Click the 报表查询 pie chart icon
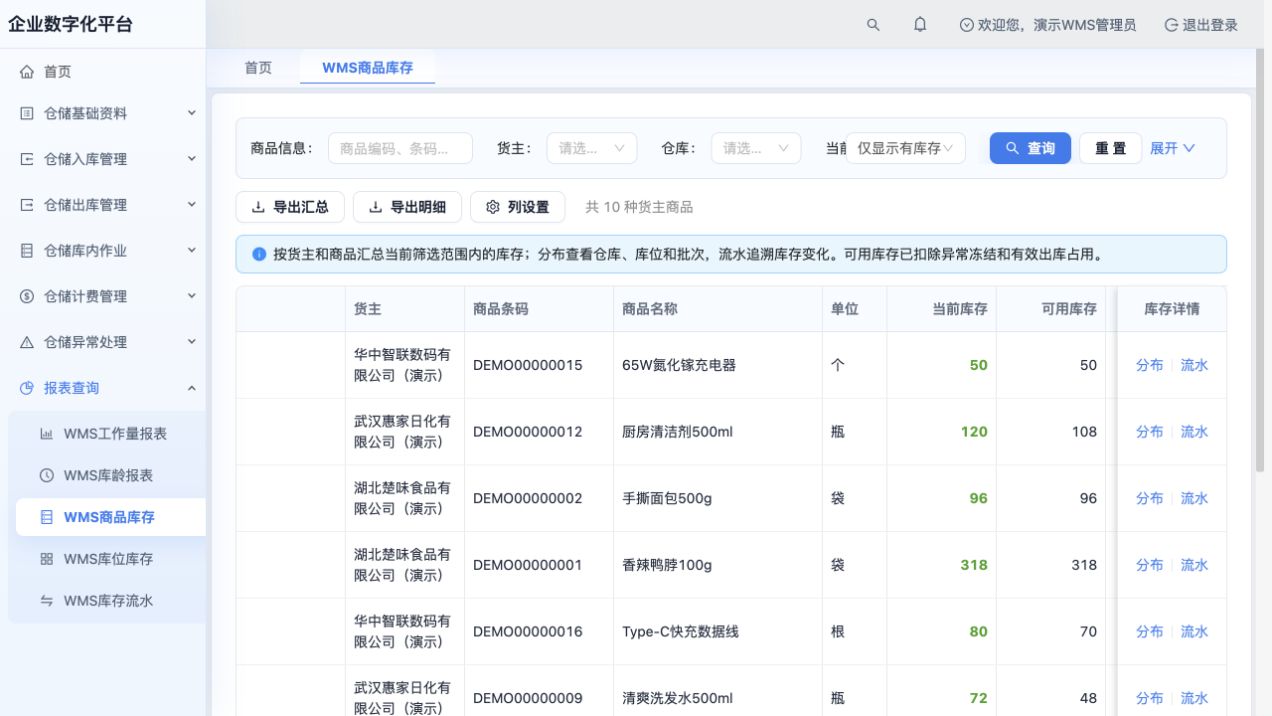The image size is (1272, 716). click(27, 388)
